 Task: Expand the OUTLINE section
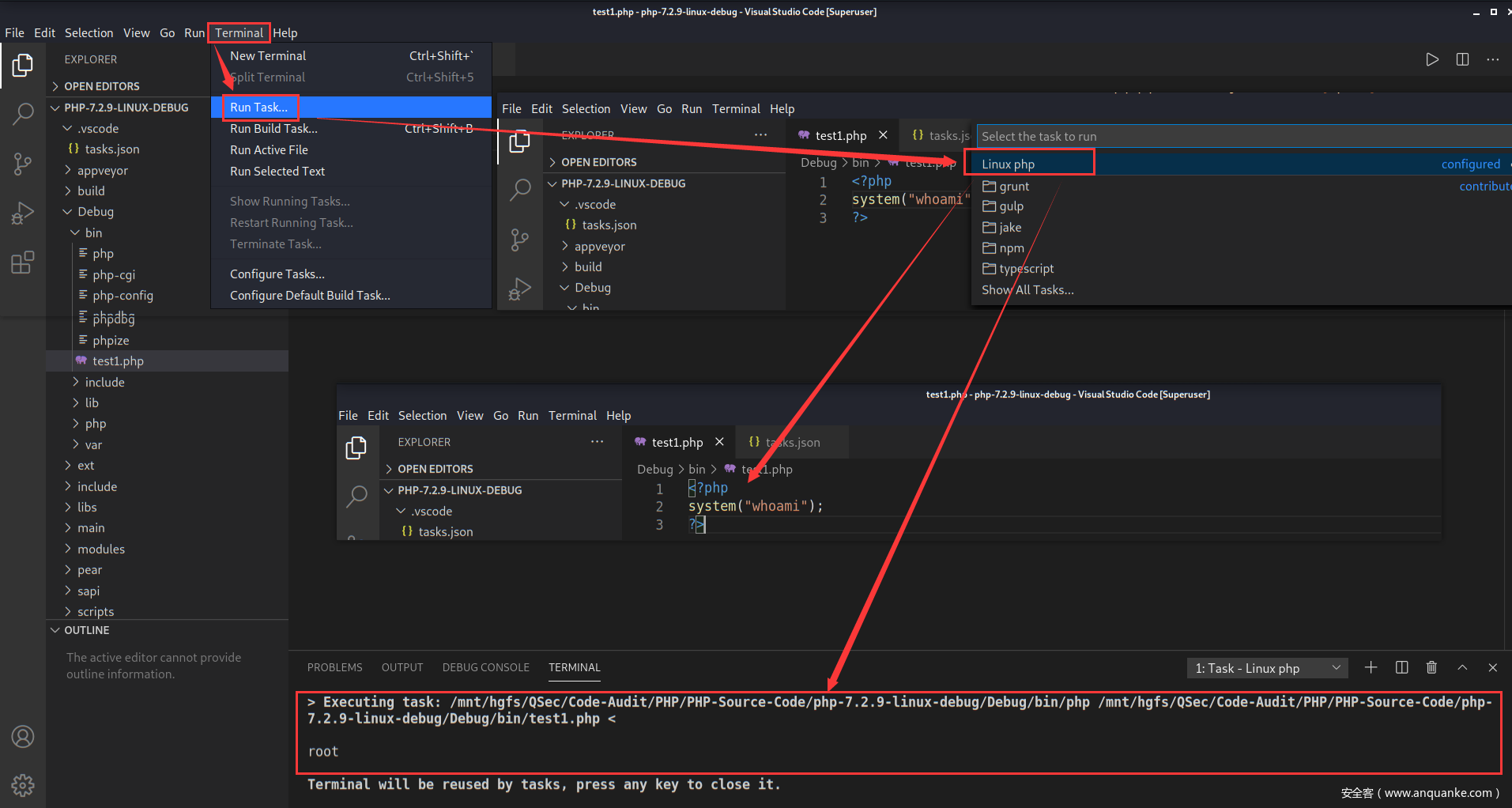click(x=87, y=630)
